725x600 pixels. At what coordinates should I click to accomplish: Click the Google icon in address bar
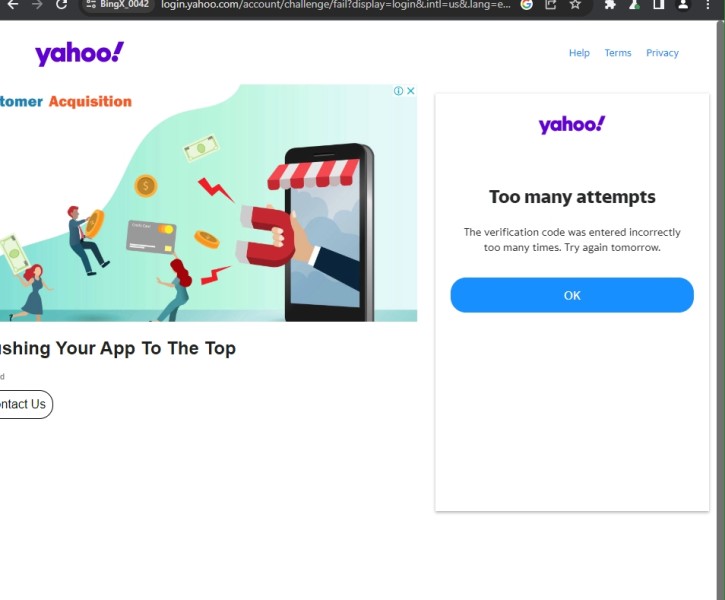[x=527, y=5]
